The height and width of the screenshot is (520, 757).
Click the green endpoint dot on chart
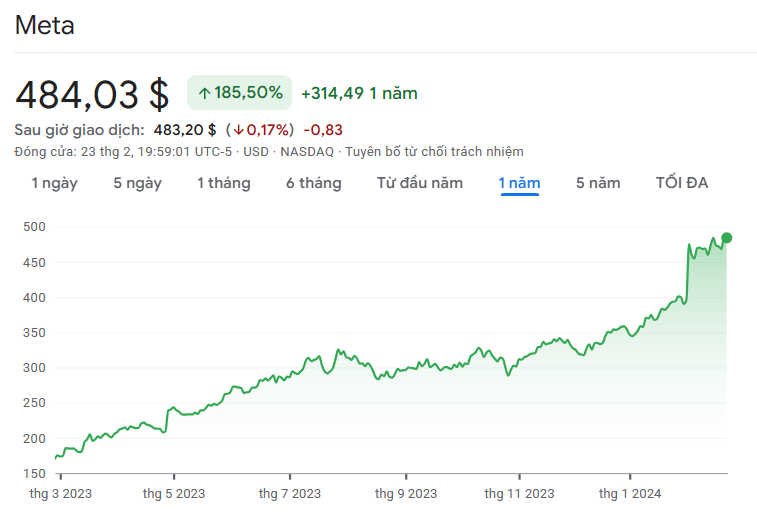(x=726, y=238)
